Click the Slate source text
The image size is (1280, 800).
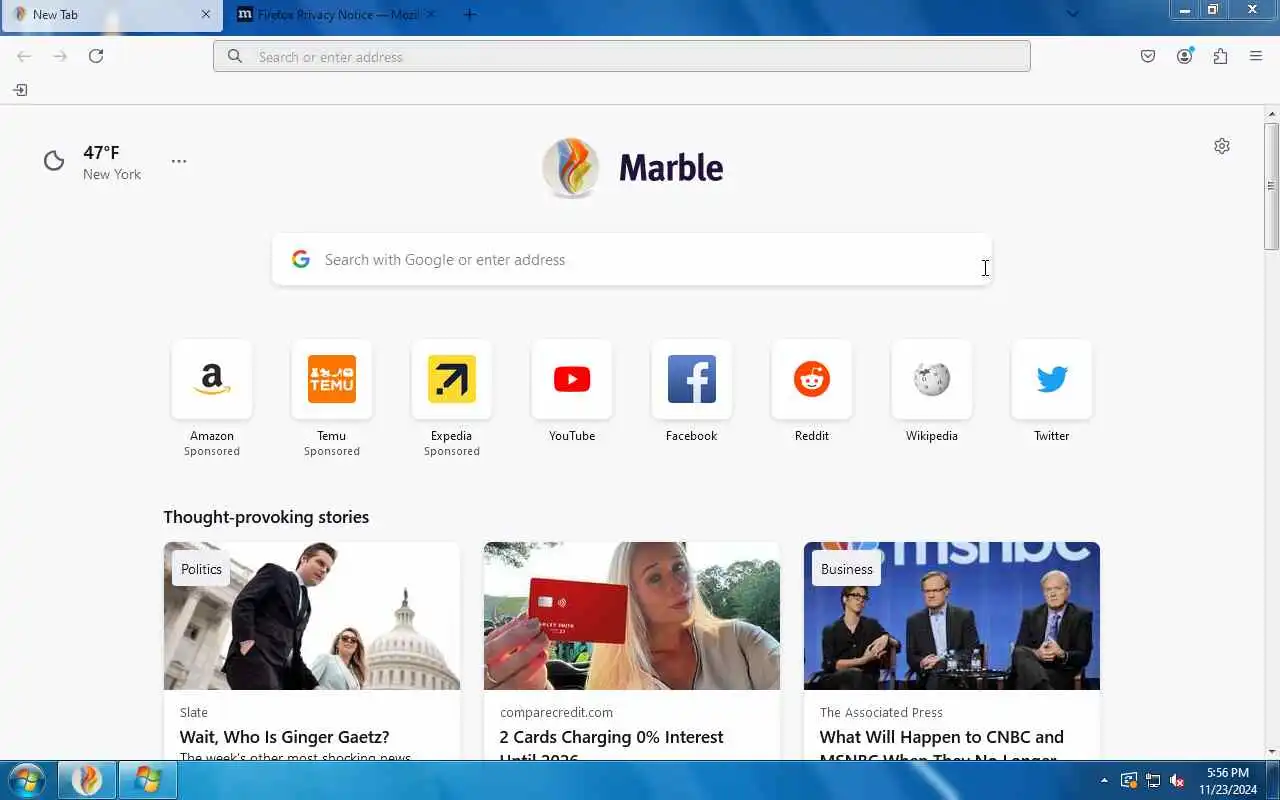coord(194,712)
